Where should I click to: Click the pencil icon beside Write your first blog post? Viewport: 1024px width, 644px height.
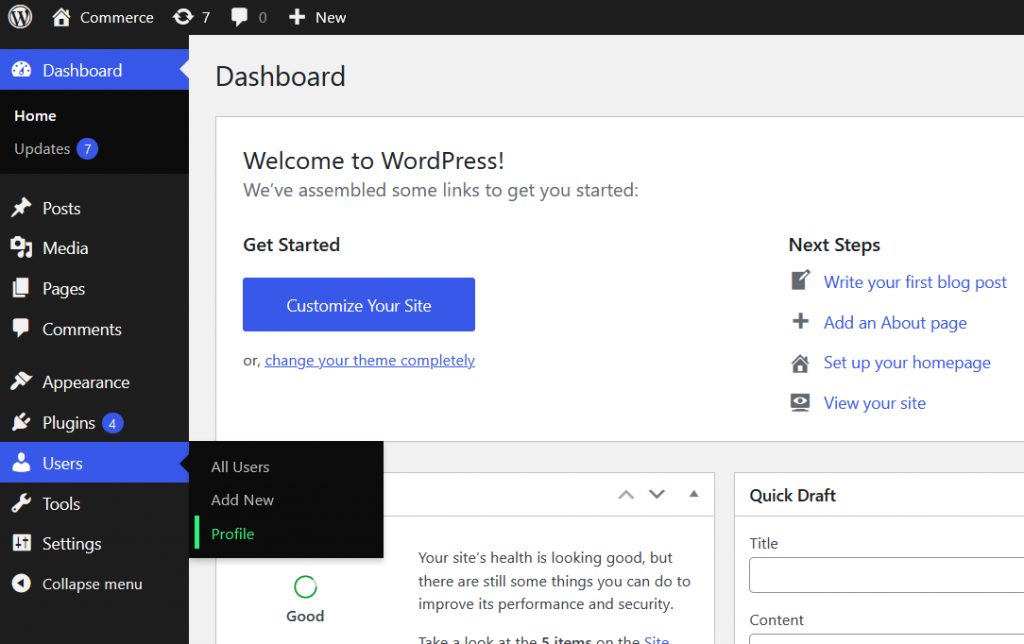[x=801, y=280]
